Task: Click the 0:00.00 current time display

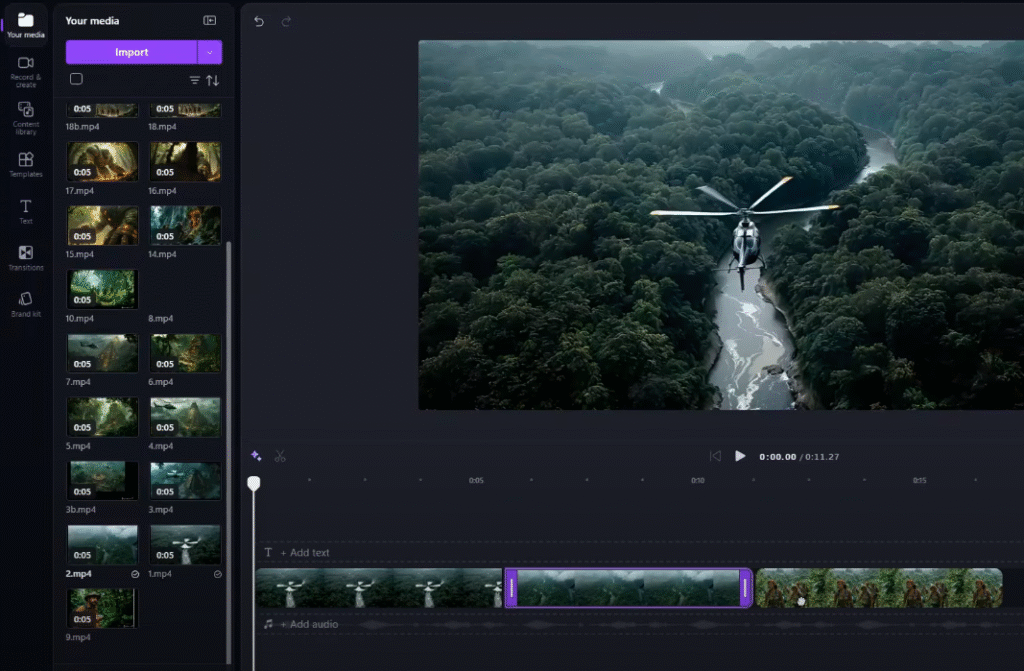Action: click(777, 457)
